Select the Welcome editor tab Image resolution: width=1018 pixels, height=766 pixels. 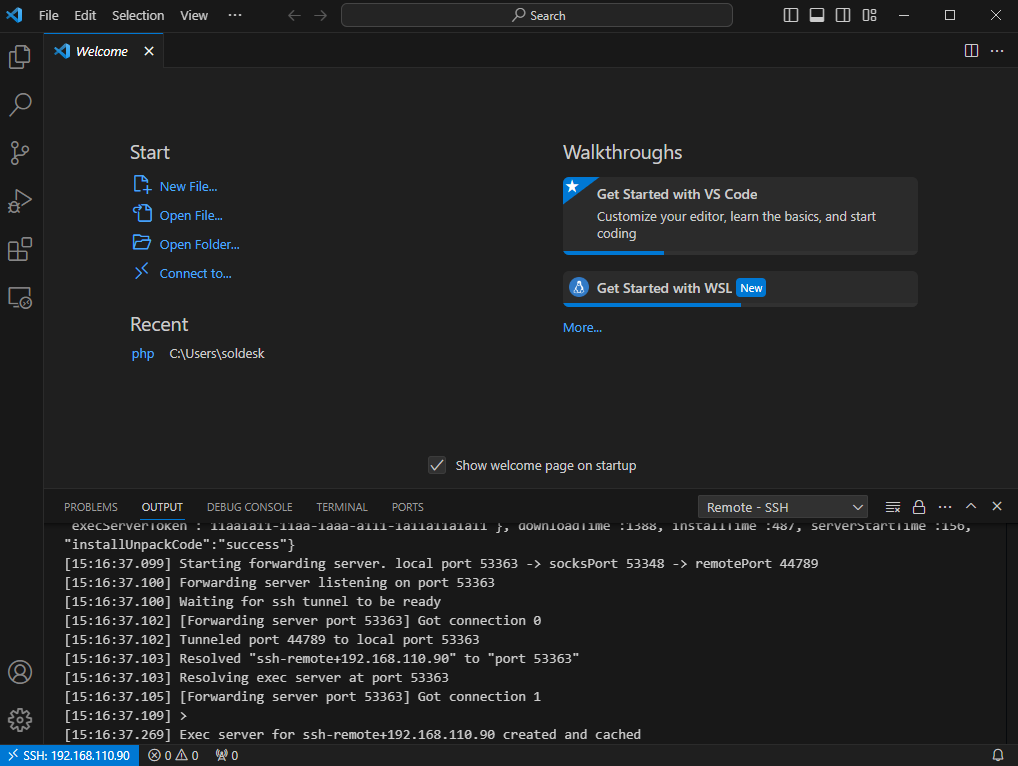click(x=101, y=51)
